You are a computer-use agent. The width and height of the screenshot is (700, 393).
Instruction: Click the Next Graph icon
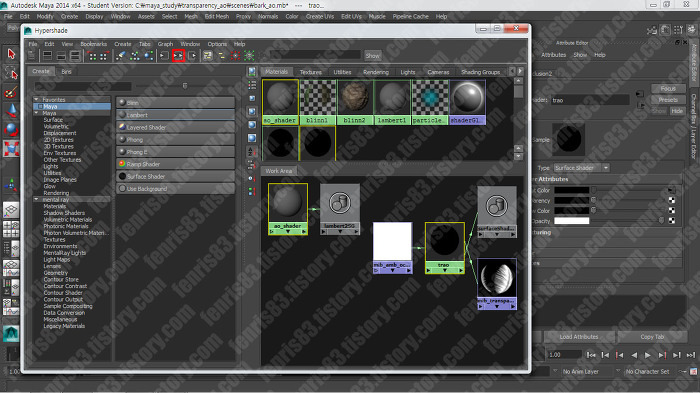[104, 56]
